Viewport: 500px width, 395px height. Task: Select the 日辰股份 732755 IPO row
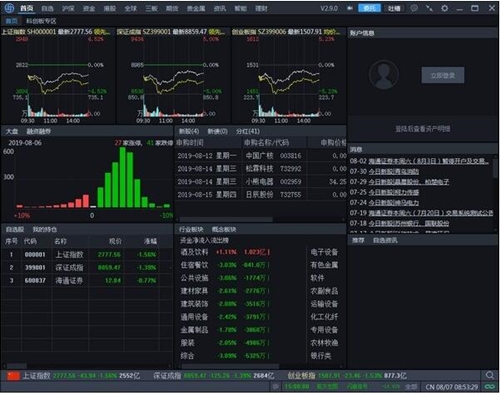pos(261,195)
